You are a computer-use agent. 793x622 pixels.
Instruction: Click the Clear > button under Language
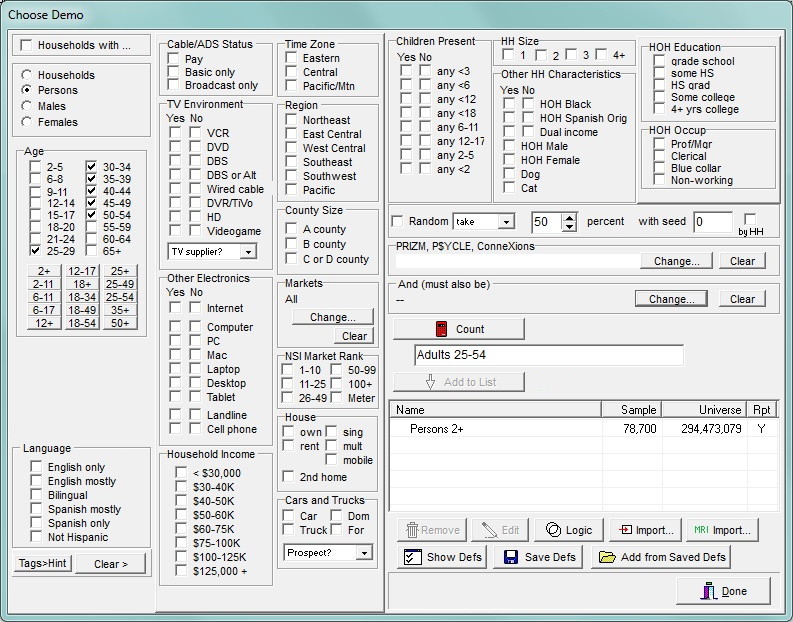point(111,563)
